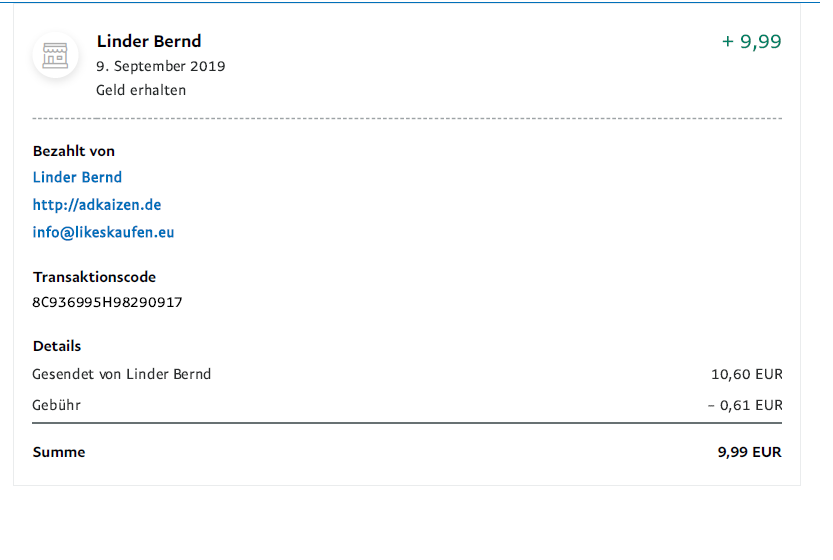Click the Transaktionscode heading
The width and height of the screenshot is (833, 560).
pos(94,277)
